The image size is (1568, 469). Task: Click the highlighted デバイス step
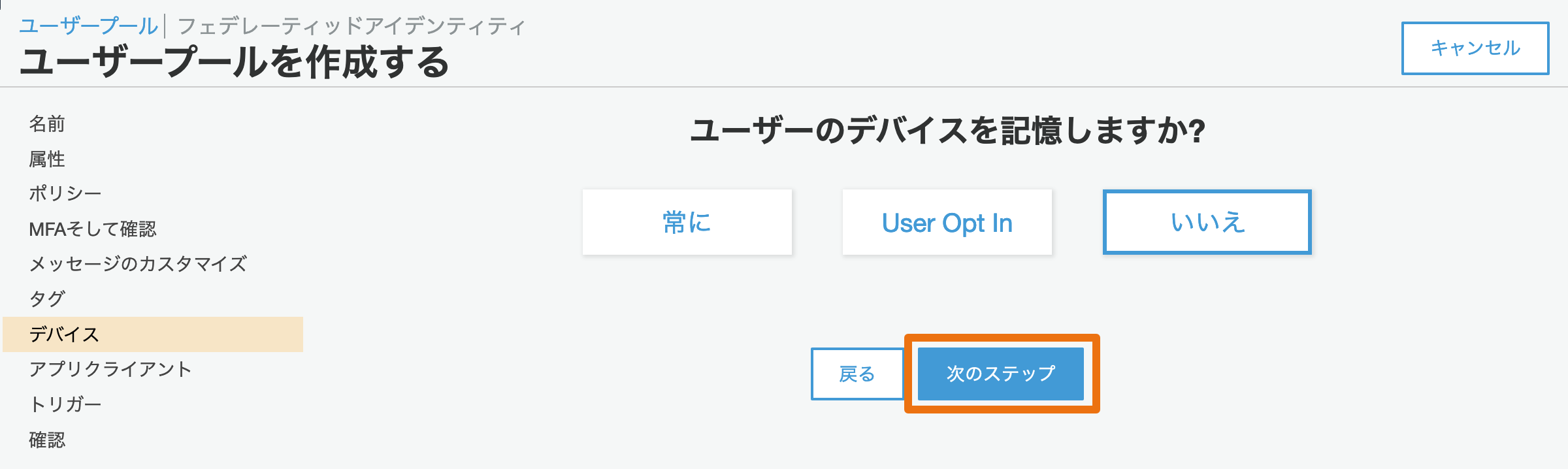[153, 334]
